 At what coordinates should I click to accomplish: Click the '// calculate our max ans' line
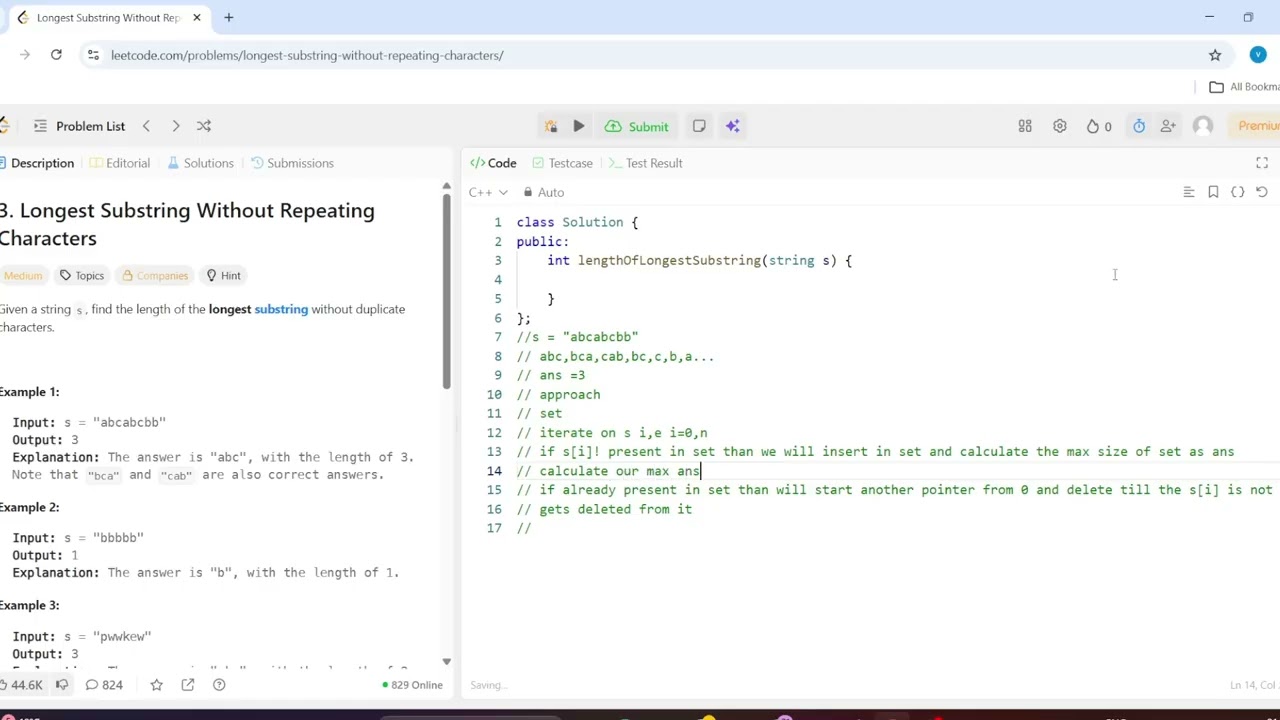[608, 471]
